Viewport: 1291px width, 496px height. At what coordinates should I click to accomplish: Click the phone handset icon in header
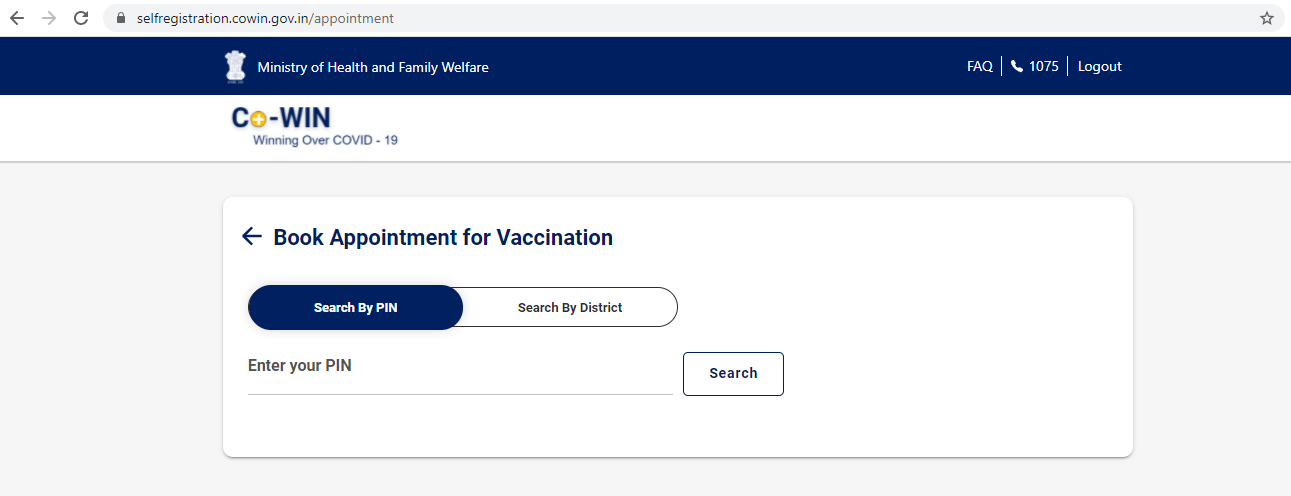point(1017,66)
